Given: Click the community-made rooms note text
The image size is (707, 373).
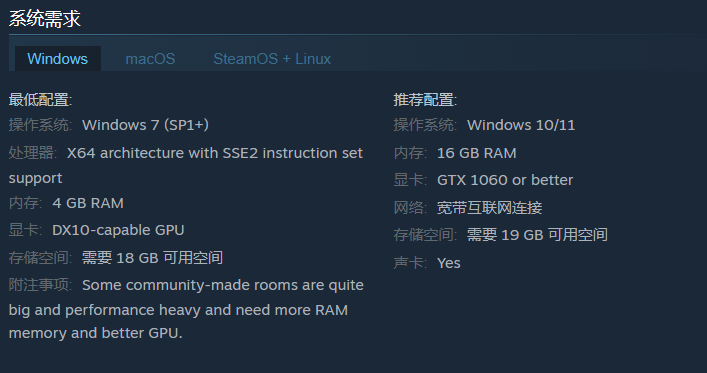Looking at the screenshot, I should (186, 309).
